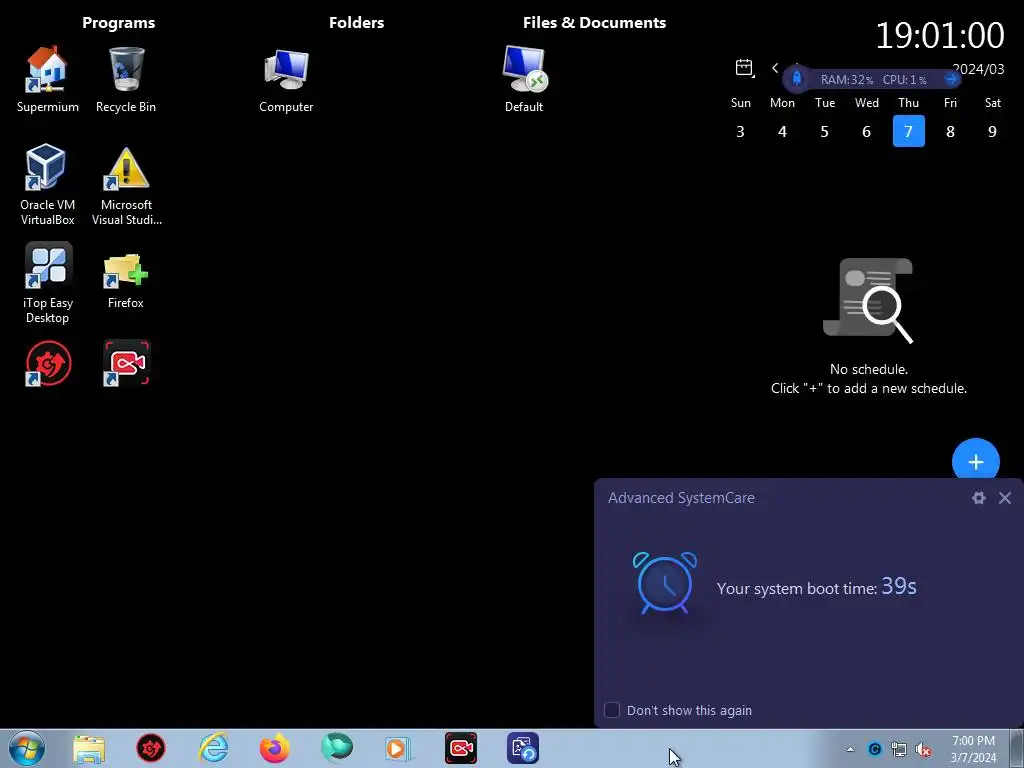Open Advanced SystemCare popup settings gear
Viewport: 1024px width, 768px height.
(x=978, y=498)
